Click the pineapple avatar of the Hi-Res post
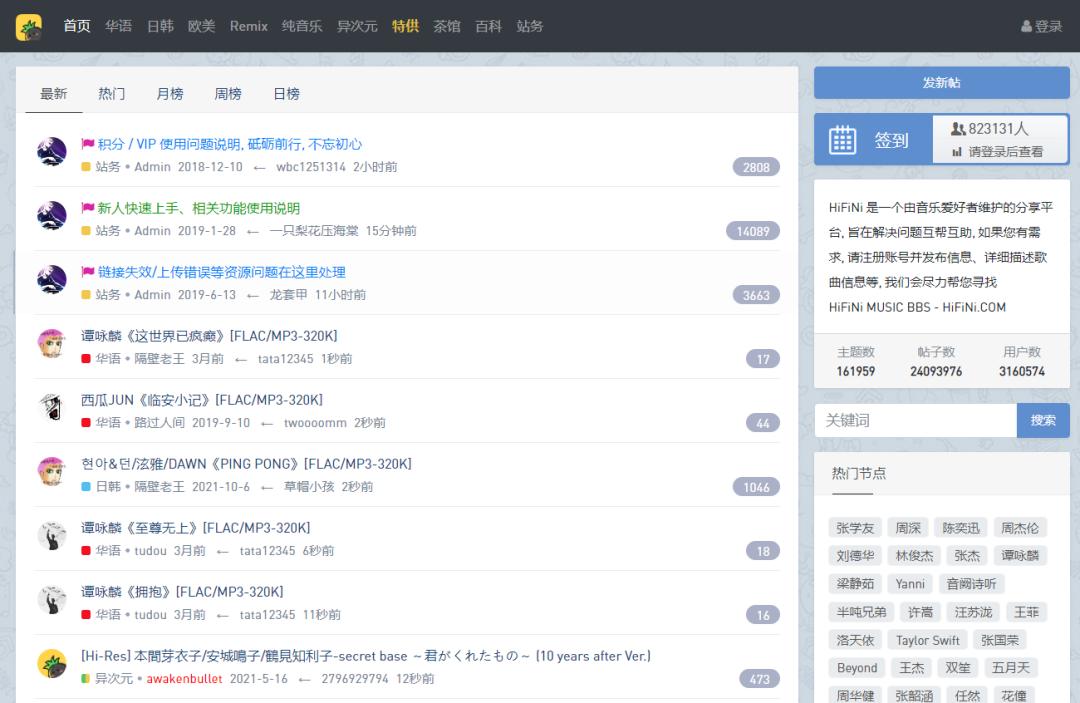 click(x=51, y=665)
